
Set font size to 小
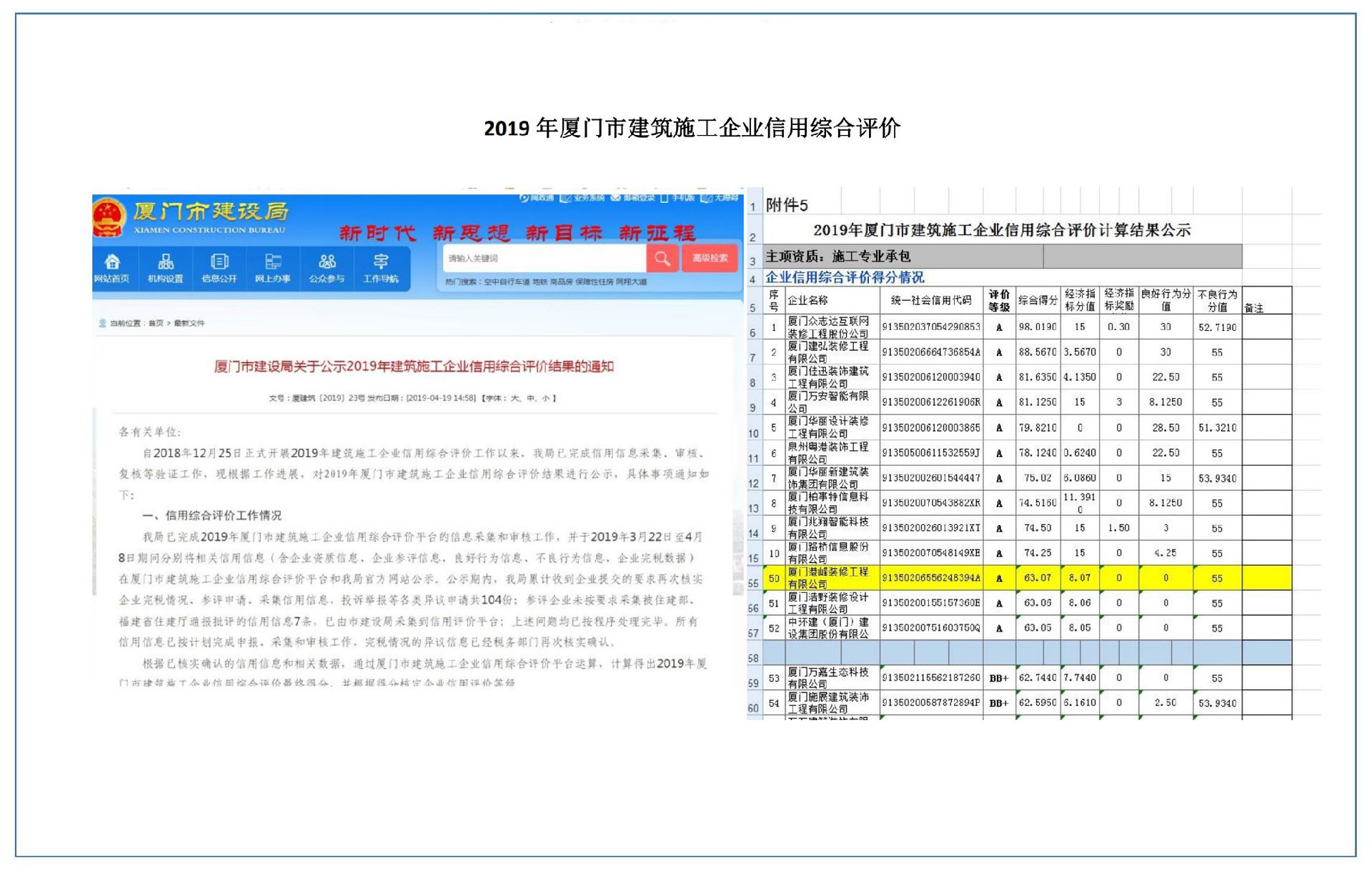point(547,398)
